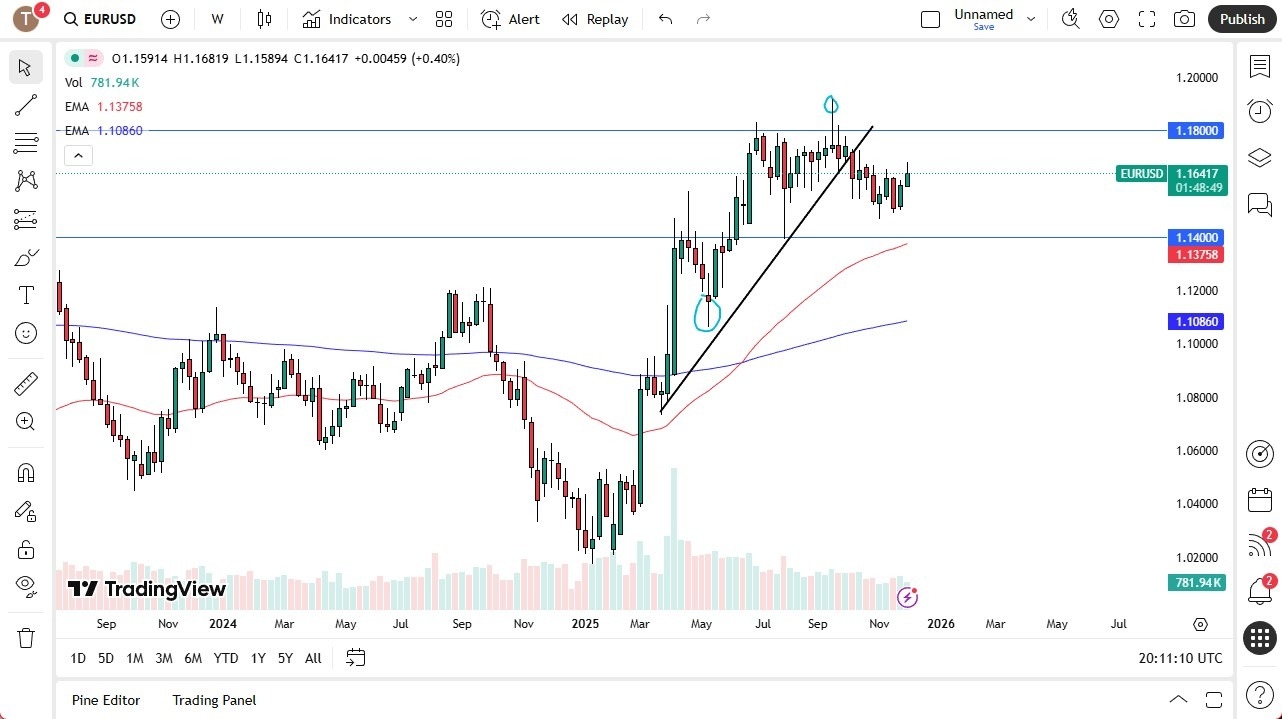Open notifications via the bell icon
The width and height of the screenshot is (1282, 719).
pos(1259,591)
